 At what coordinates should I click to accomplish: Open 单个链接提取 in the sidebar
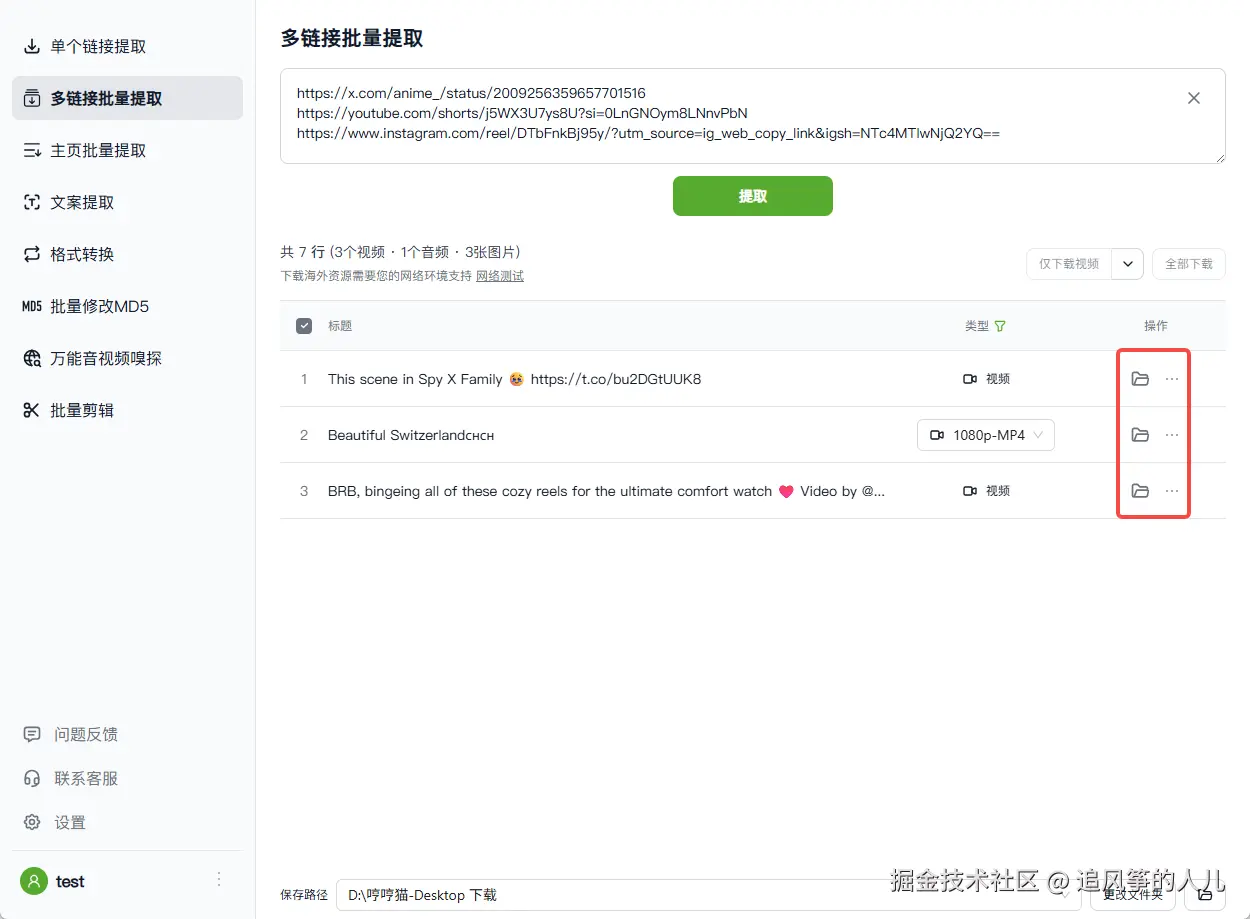[x=127, y=46]
